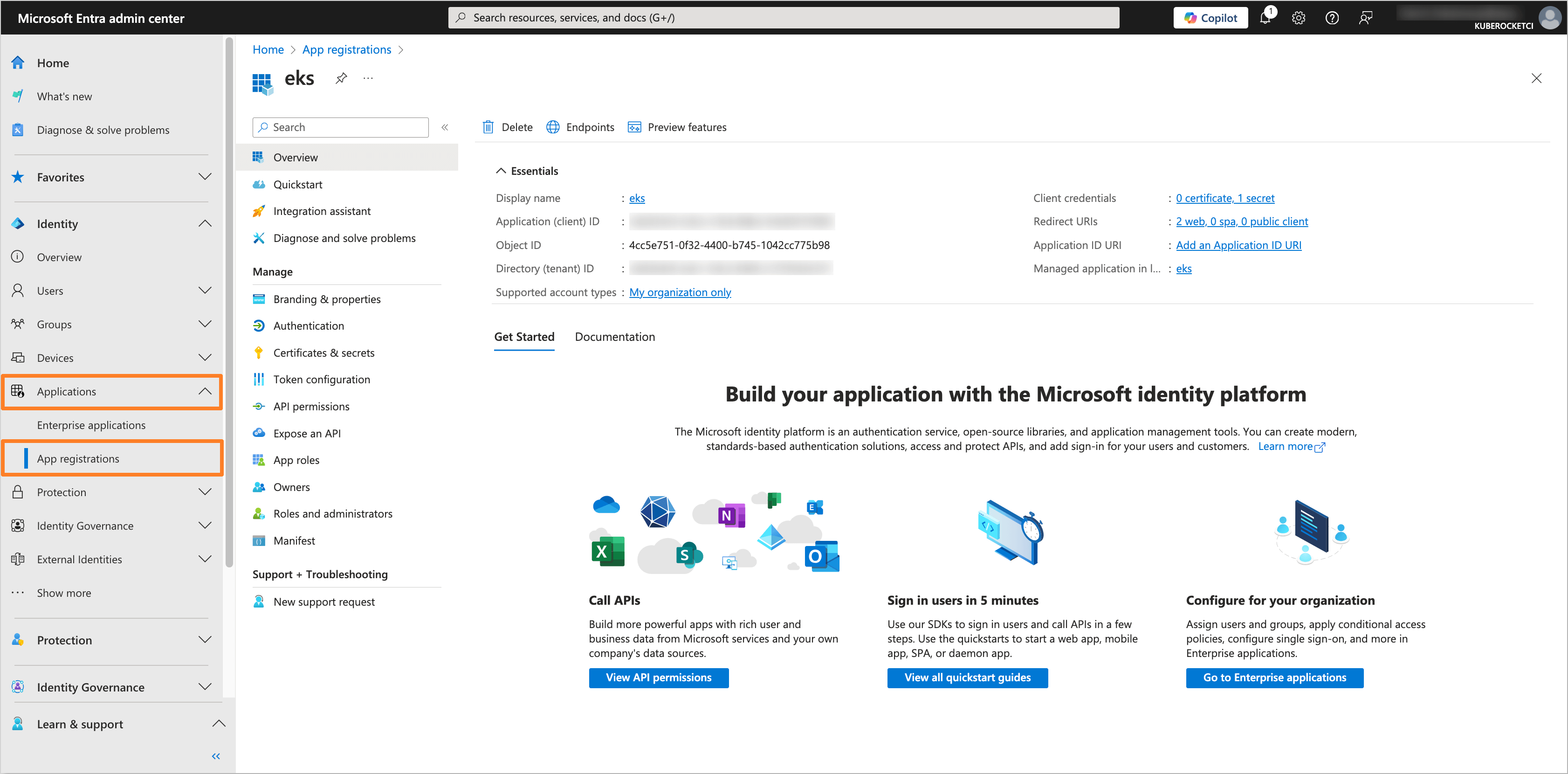Expand the Groups menu
1568x774 pixels.
click(x=205, y=324)
